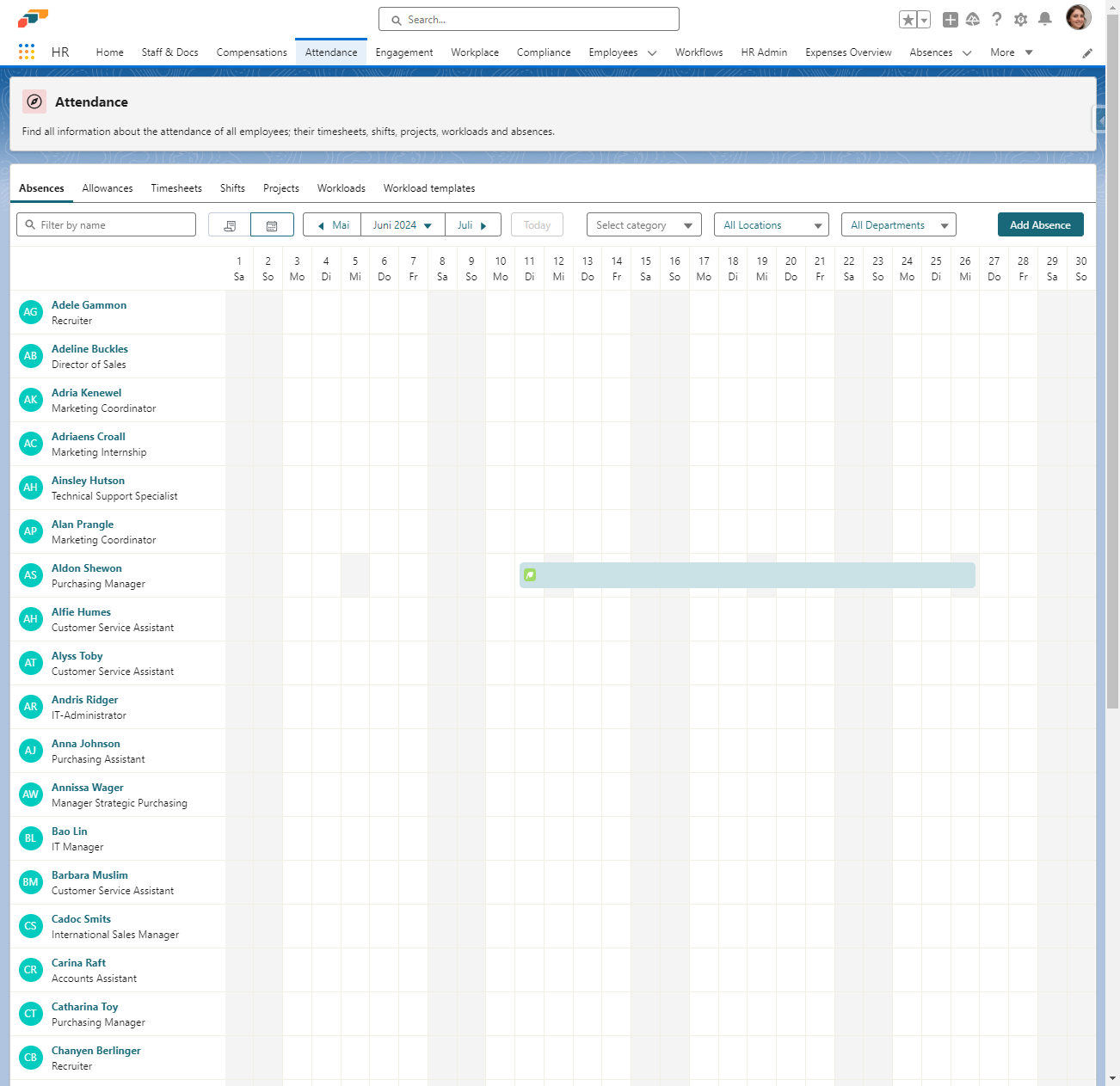The width and height of the screenshot is (1120, 1086).
Task: Click the favorites star icon
Action: click(x=908, y=20)
